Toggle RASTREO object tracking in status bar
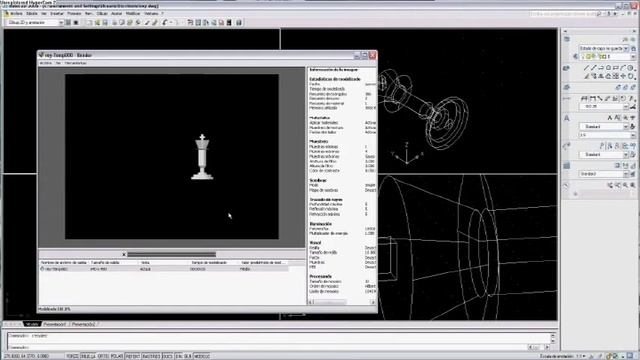This screenshot has height=360, width=640. [151, 356]
